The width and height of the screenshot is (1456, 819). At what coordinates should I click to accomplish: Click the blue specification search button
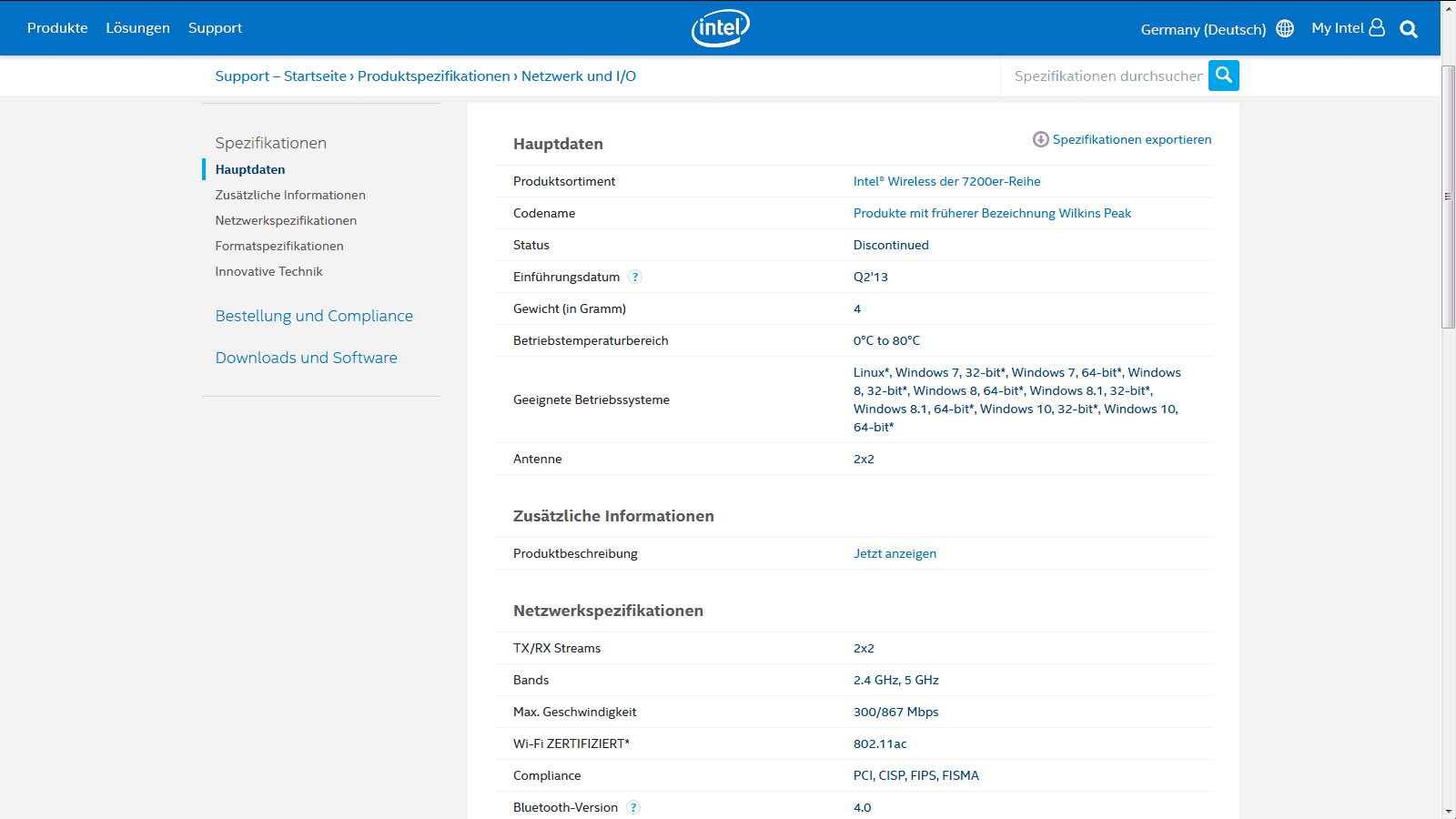coord(1224,76)
